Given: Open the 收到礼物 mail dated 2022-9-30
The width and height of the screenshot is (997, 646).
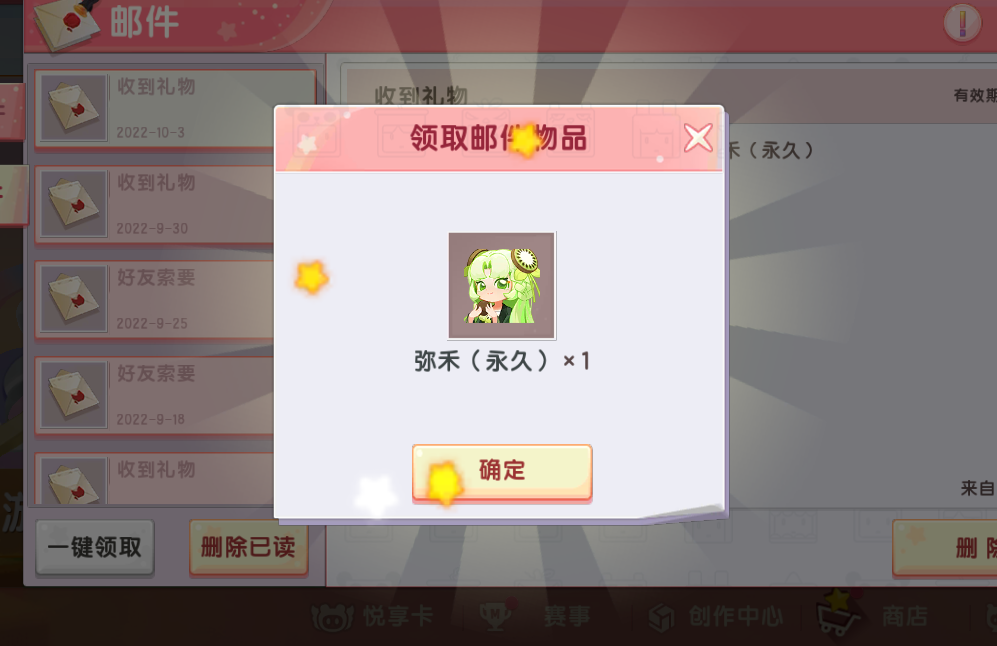Looking at the screenshot, I should [x=156, y=205].
